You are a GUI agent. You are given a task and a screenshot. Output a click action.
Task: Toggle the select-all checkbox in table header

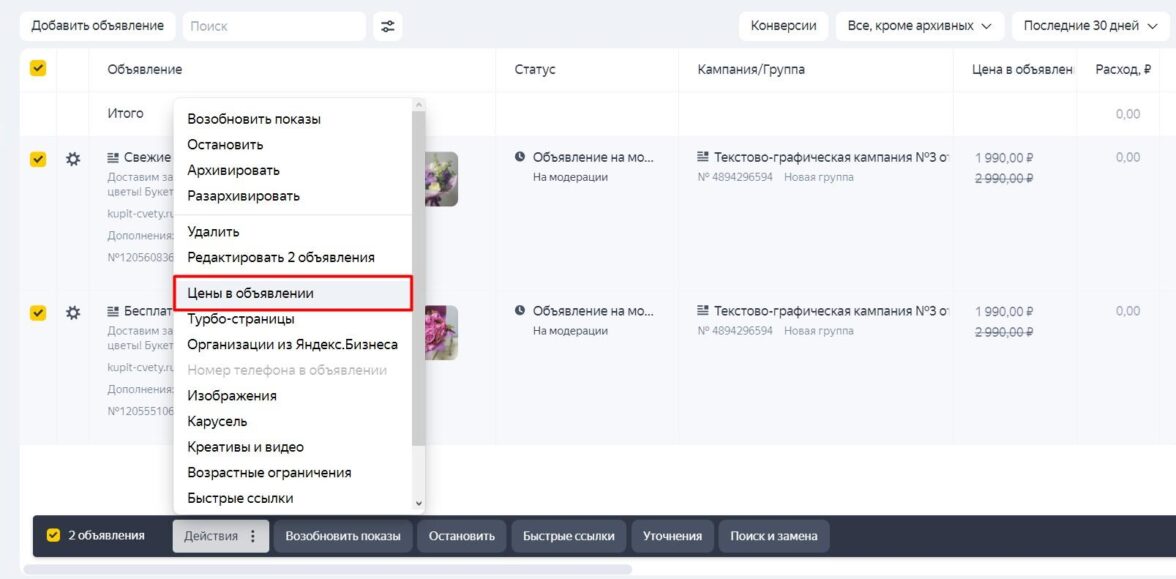coord(38,69)
